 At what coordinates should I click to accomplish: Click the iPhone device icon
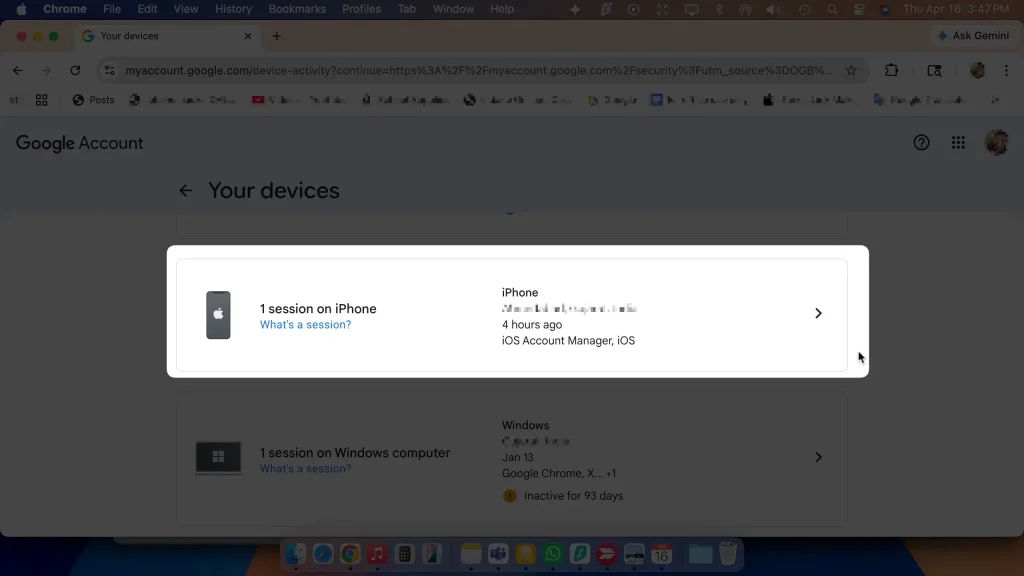[x=218, y=315]
